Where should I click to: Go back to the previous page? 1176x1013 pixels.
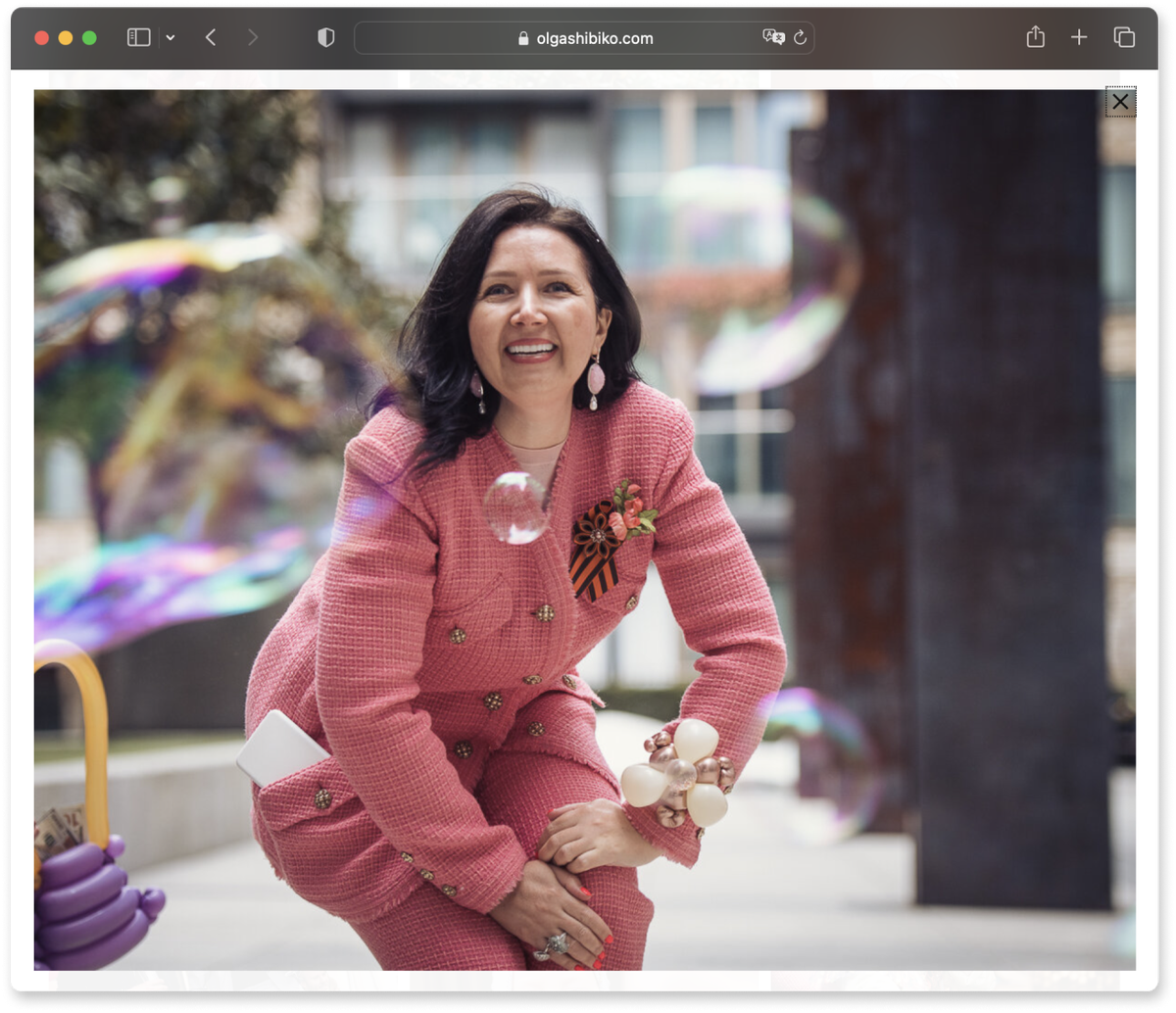pyautogui.click(x=211, y=37)
